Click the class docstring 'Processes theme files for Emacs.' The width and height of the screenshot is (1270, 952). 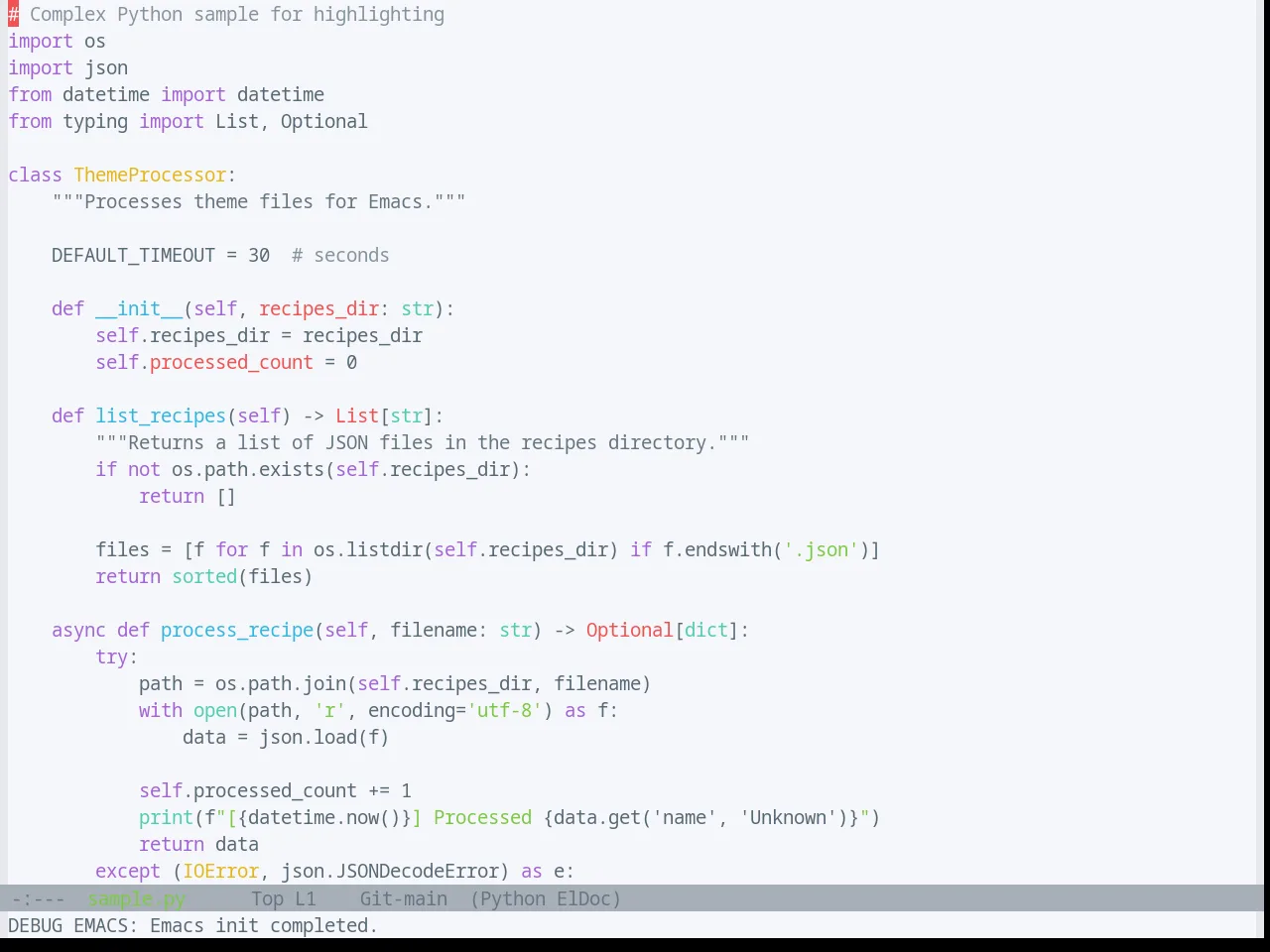click(259, 201)
